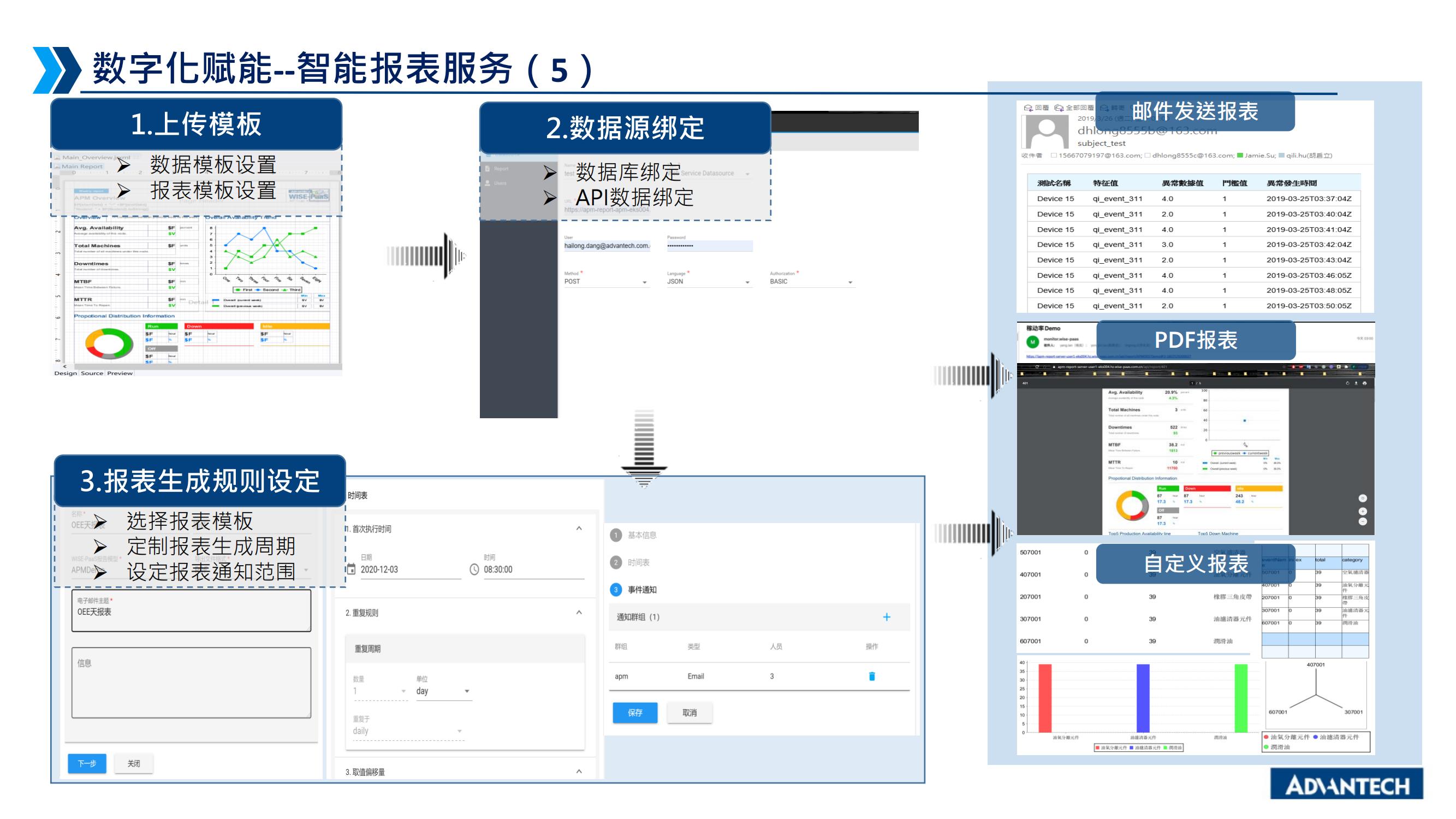Click step 1 circle for 基本信息

[616, 535]
